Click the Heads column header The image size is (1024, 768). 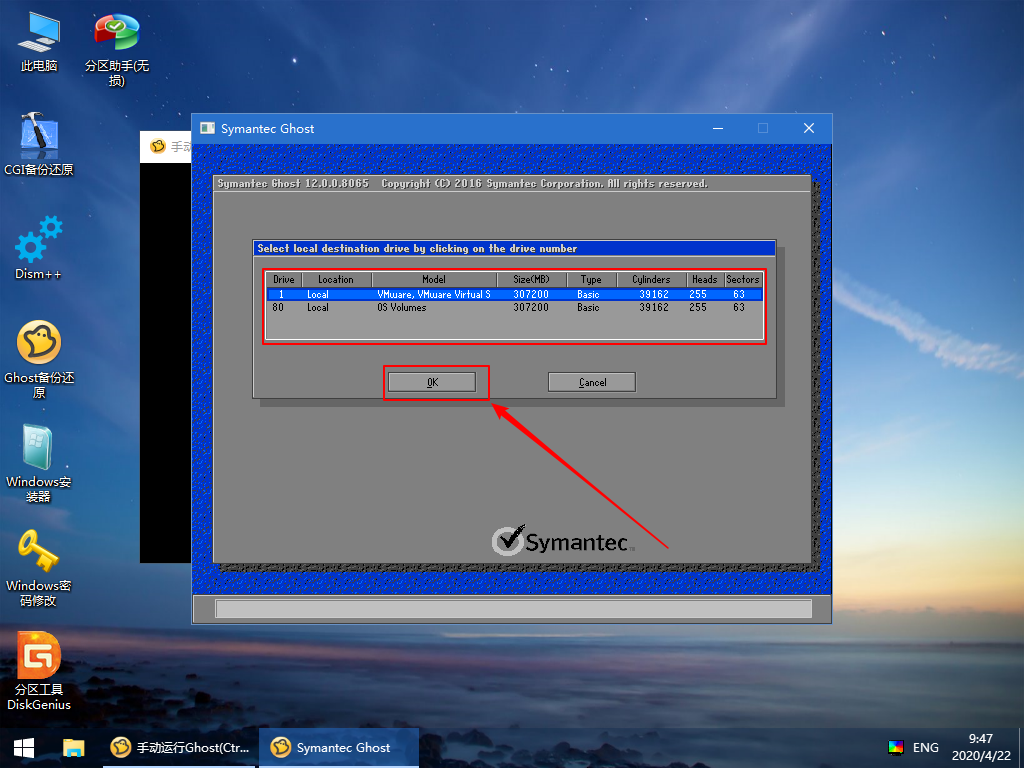[705, 280]
